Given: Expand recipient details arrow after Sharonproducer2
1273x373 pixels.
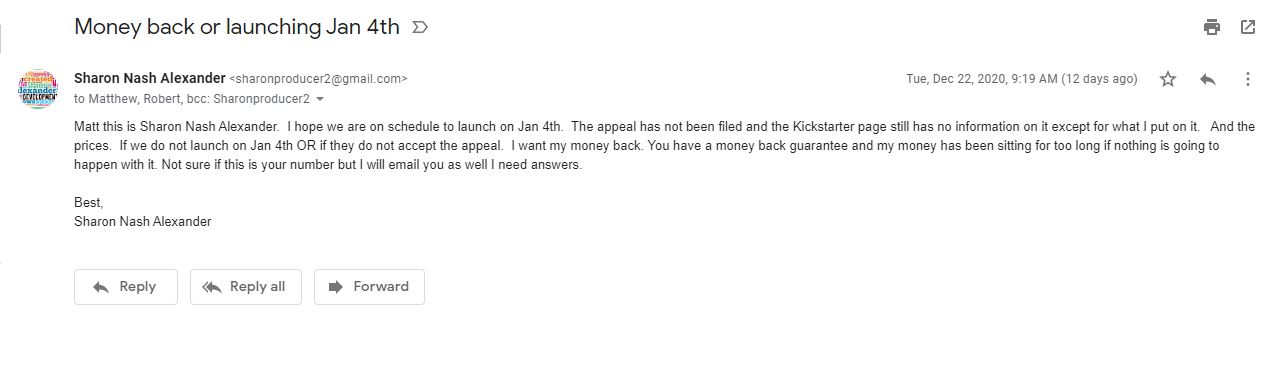Looking at the screenshot, I should pos(320,100).
